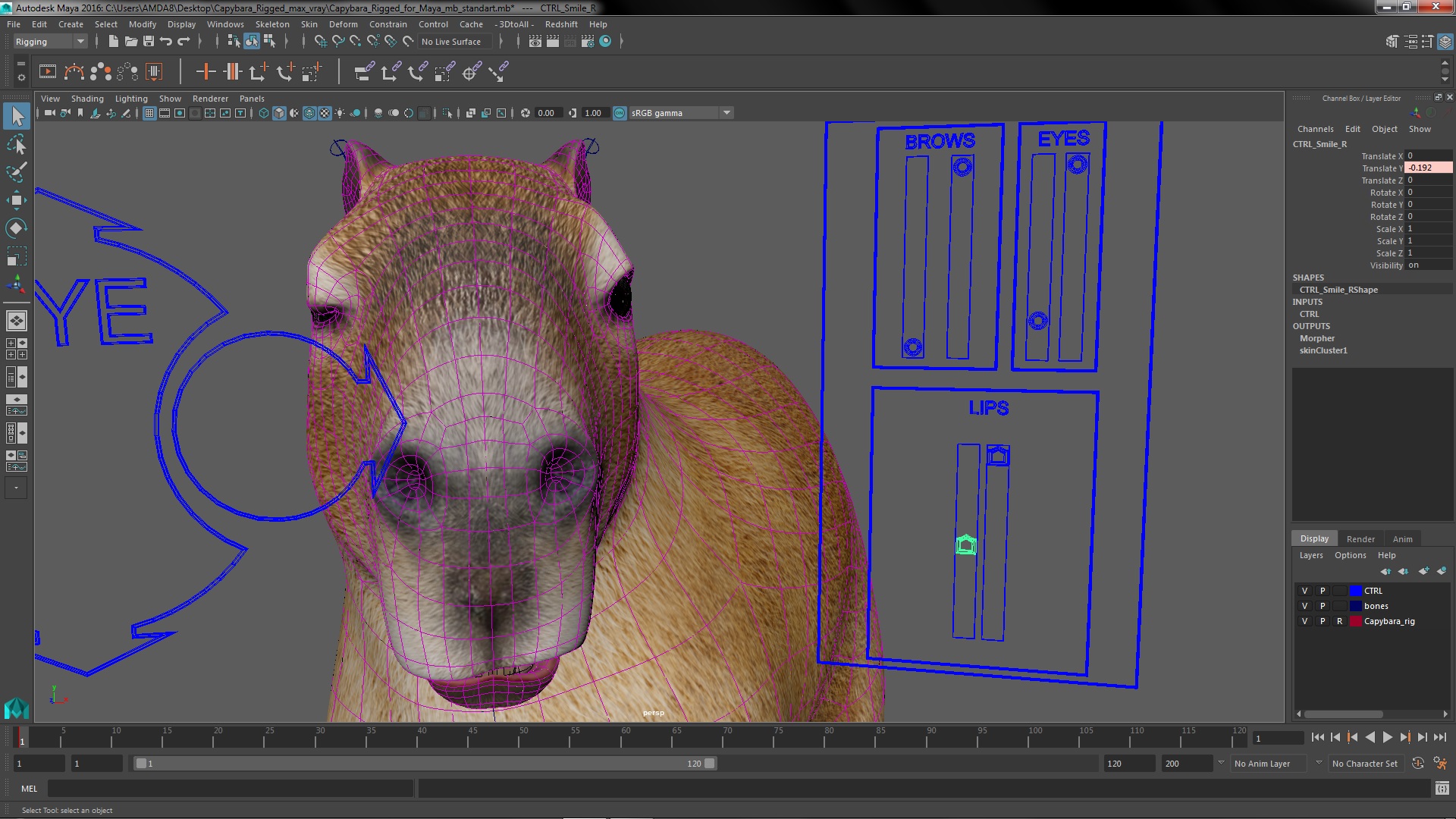Open the animation preferences icon
This screenshot has height=819, width=1456.
click(1440, 764)
